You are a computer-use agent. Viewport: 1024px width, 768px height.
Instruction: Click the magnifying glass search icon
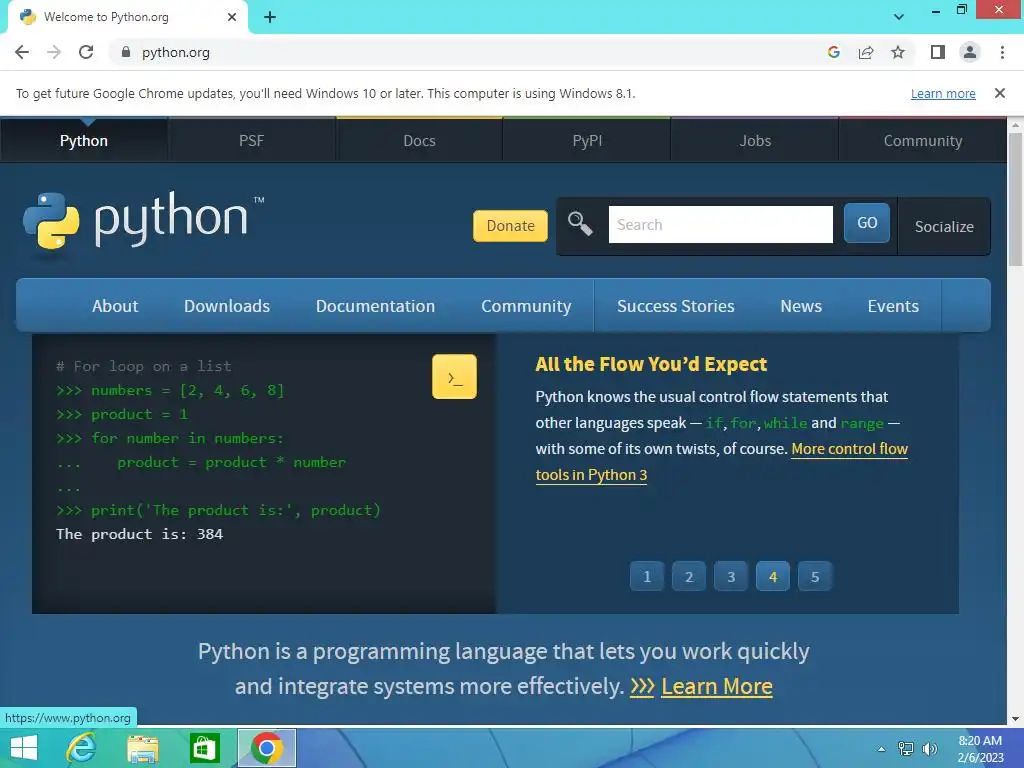(x=580, y=224)
